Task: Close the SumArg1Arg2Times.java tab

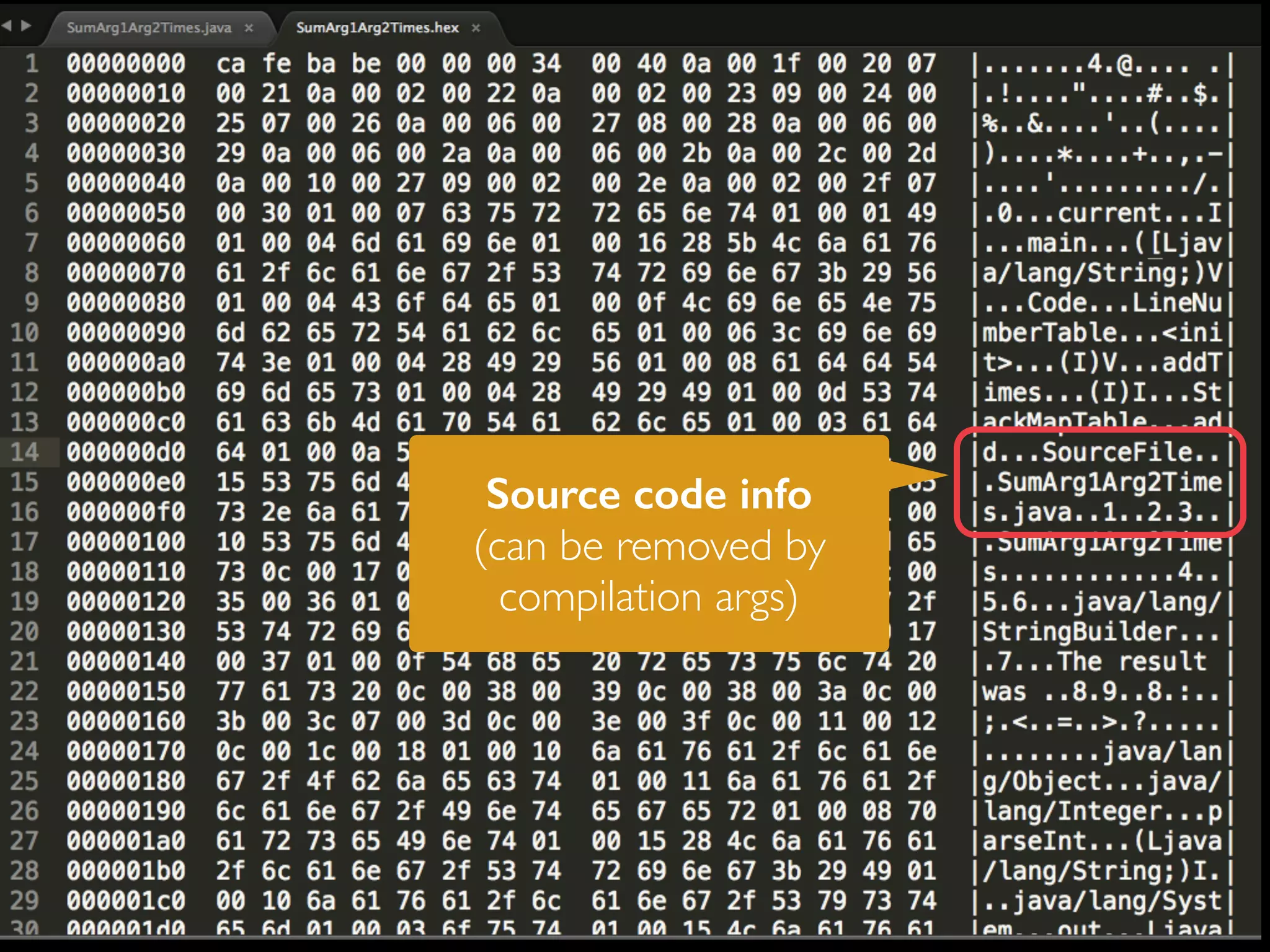Action: coord(249,28)
